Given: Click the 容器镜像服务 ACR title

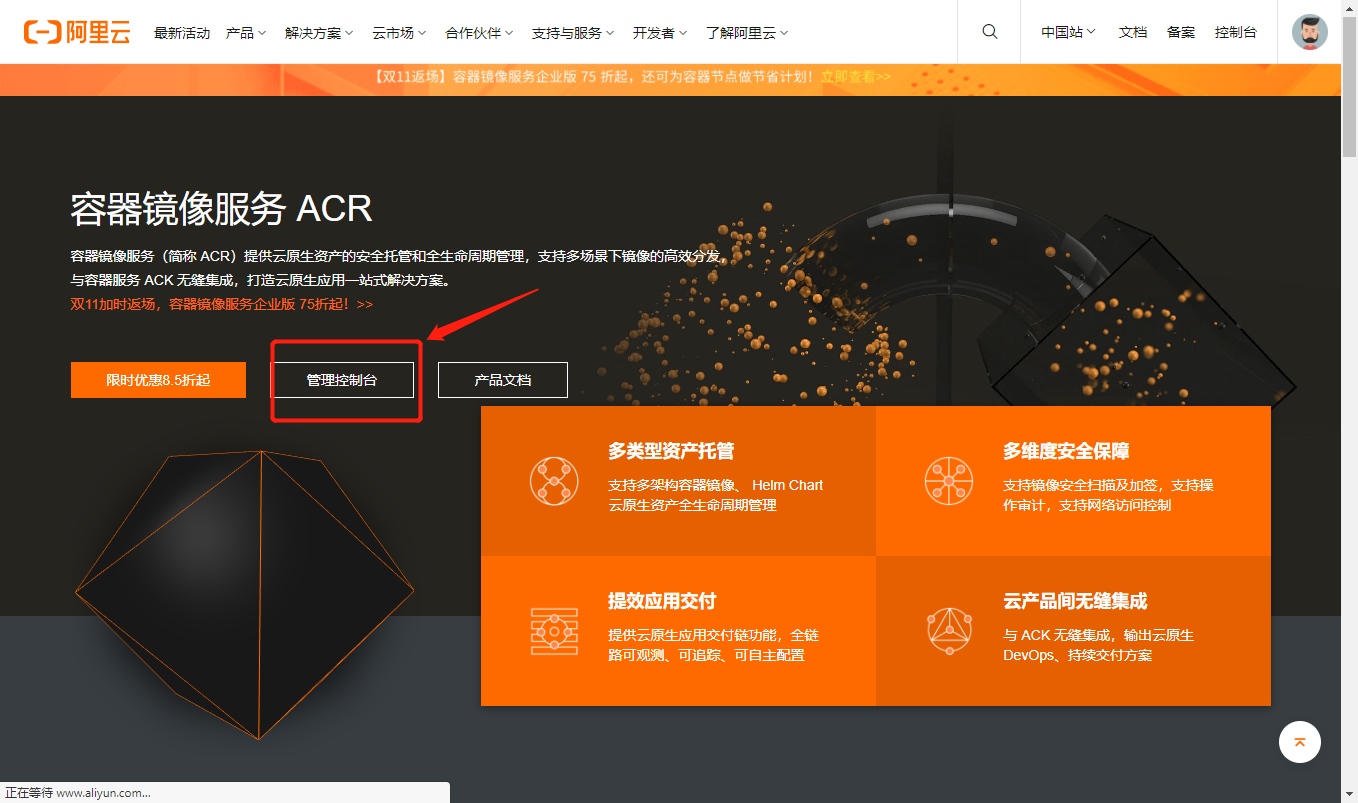Looking at the screenshot, I should 221,209.
